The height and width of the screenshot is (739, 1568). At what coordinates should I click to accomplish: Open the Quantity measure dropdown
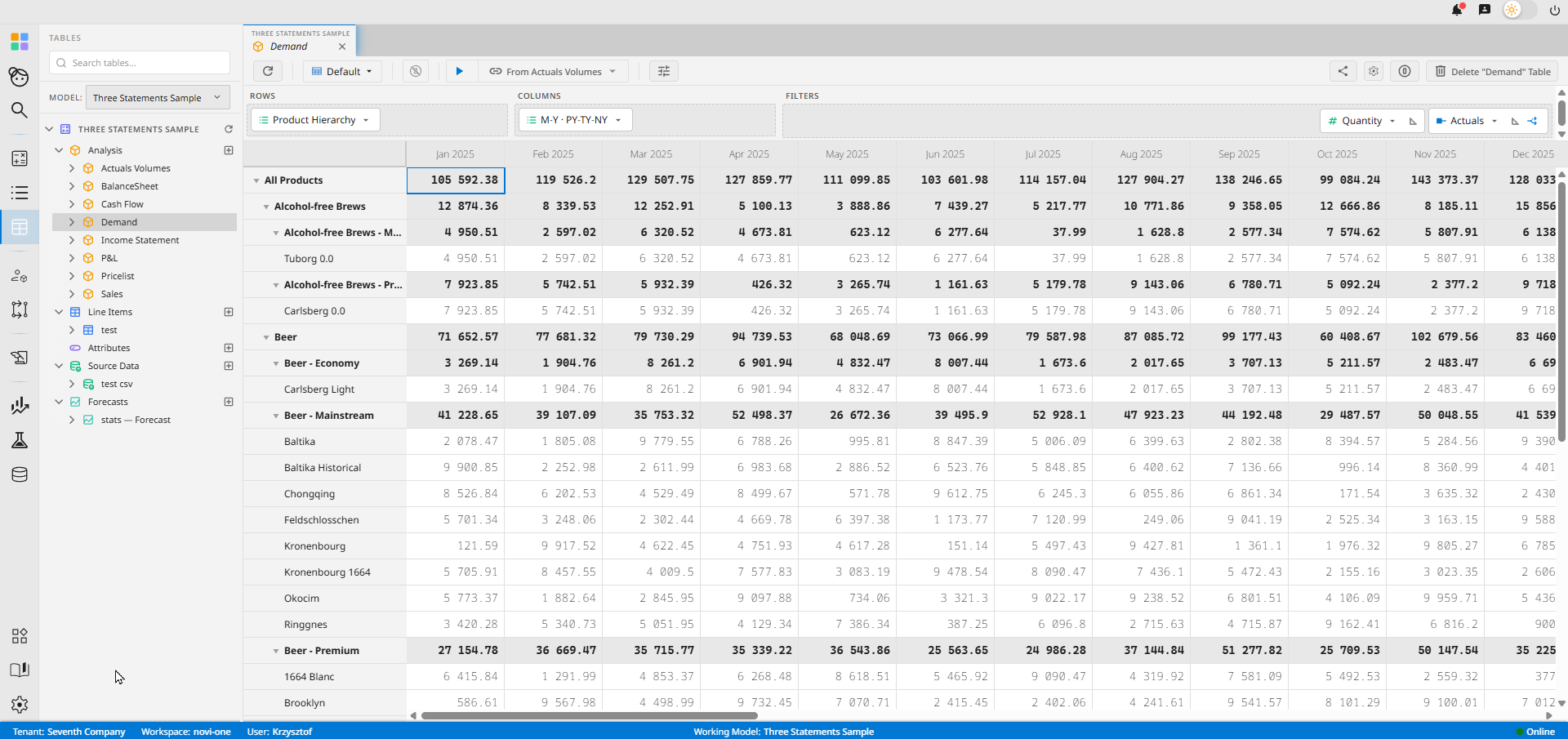tap(1361, 121)
